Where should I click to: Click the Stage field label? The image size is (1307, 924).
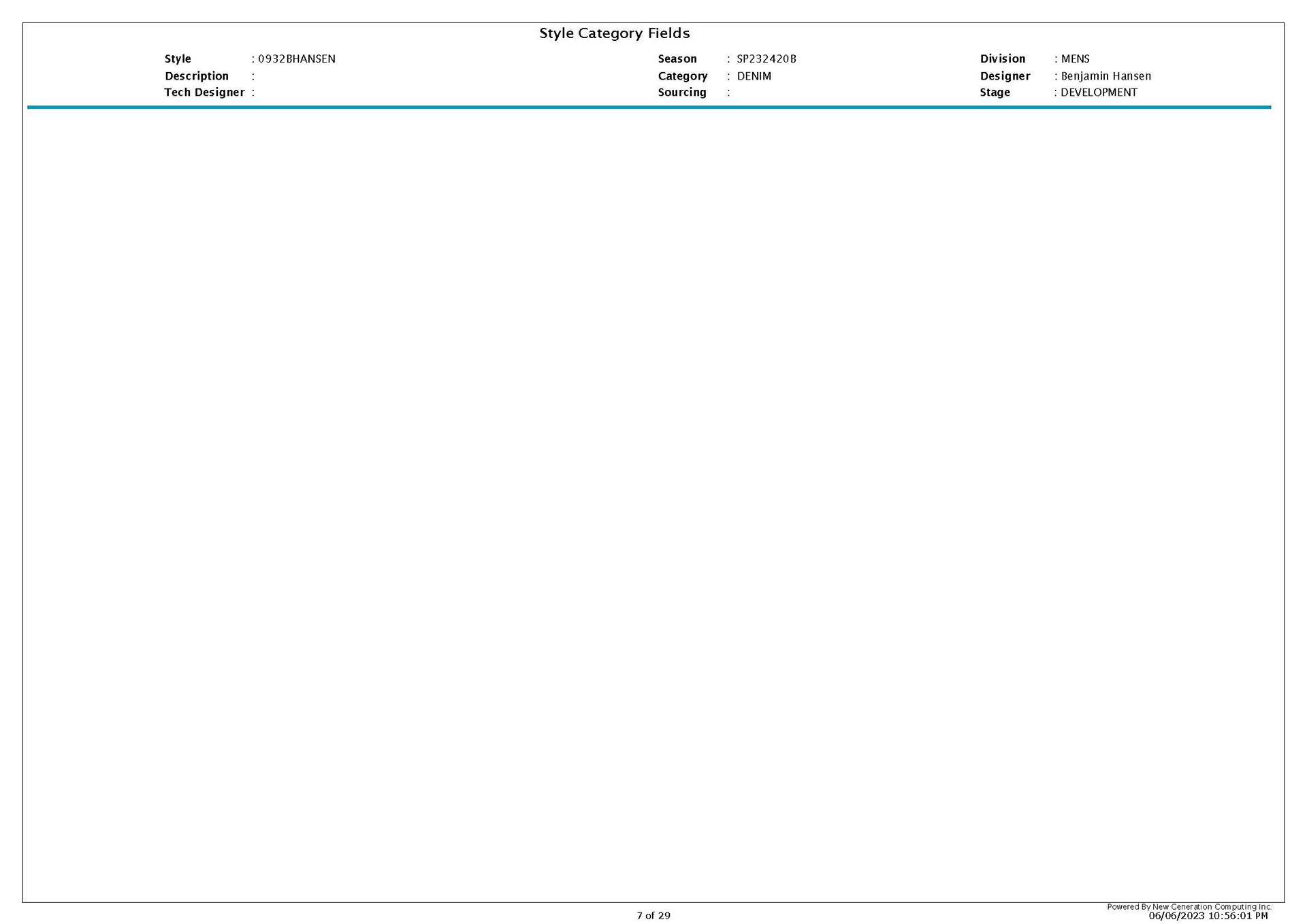point(995,93)
